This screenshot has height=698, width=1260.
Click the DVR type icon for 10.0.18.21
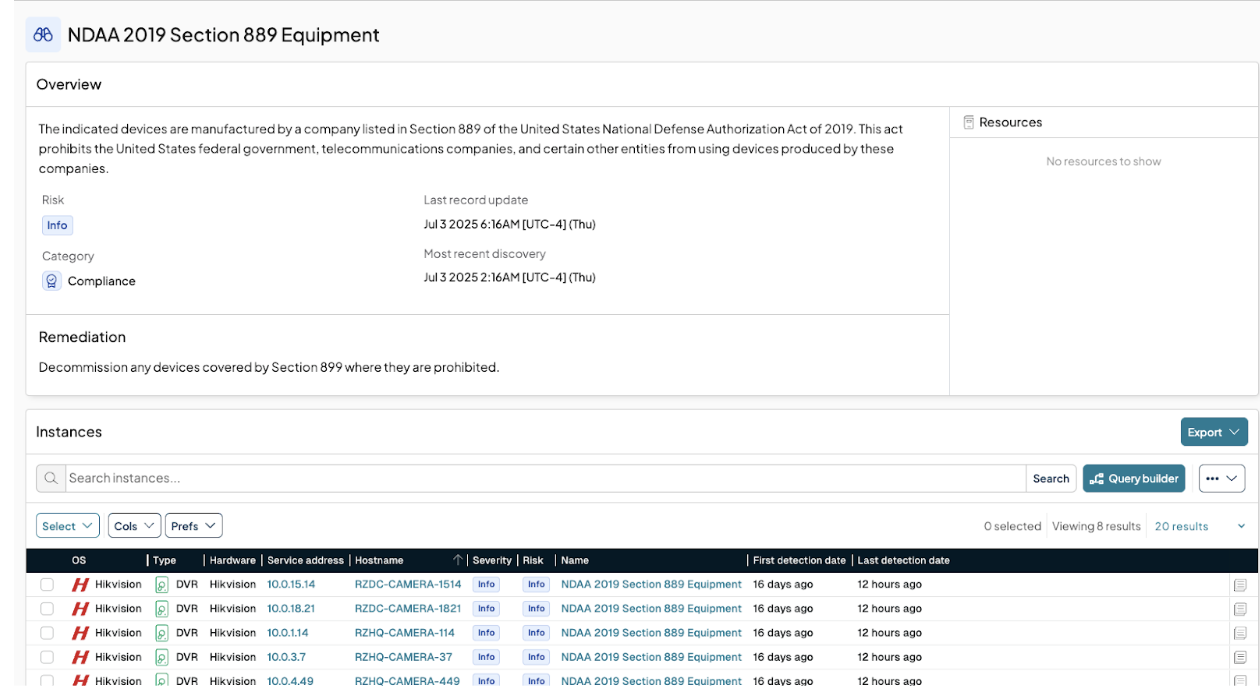click(x=162, y=609)
